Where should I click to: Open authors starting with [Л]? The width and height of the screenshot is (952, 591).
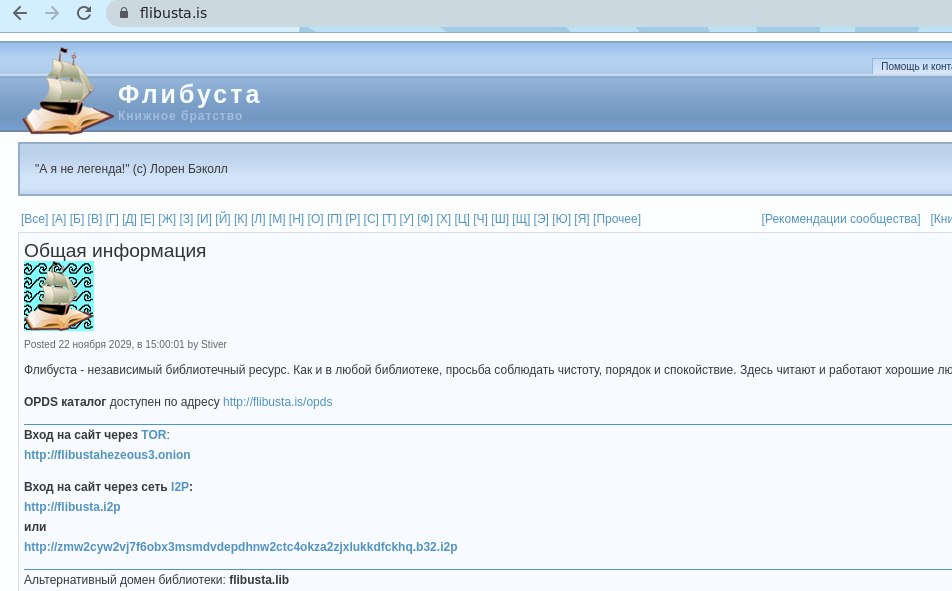click(x=258, y=219)
